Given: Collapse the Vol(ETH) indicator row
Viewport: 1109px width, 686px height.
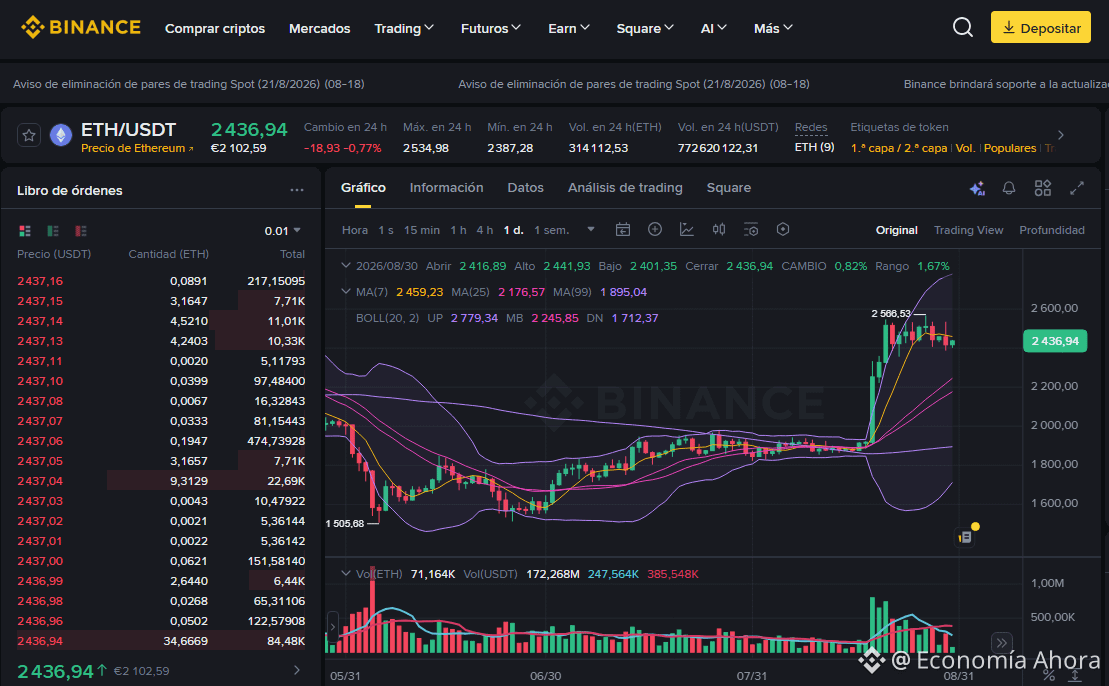Looking at the screenshot, I should (x=346, y=574).
